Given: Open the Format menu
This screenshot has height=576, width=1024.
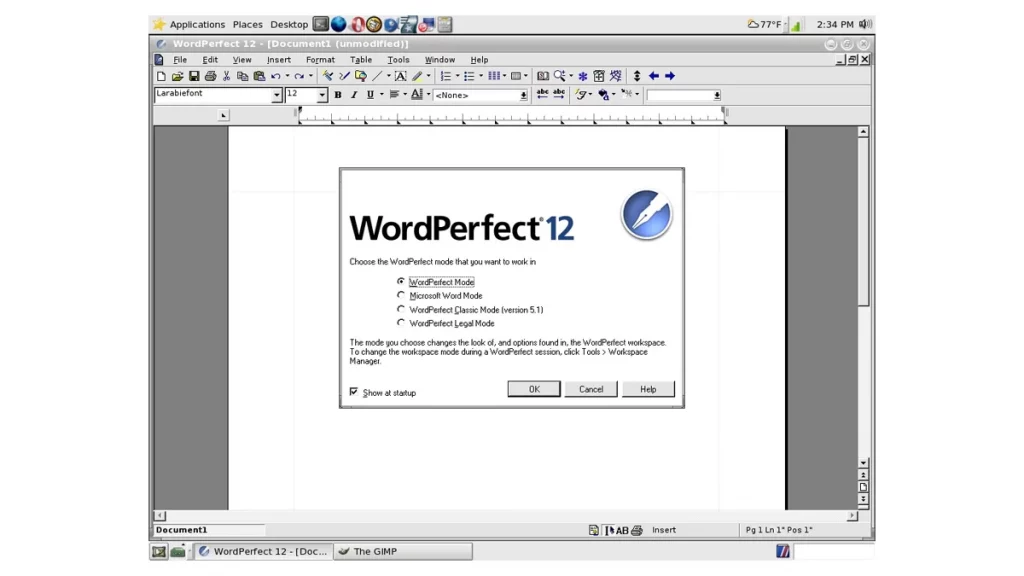Looking at the screenshot, I should pos(320,60).
